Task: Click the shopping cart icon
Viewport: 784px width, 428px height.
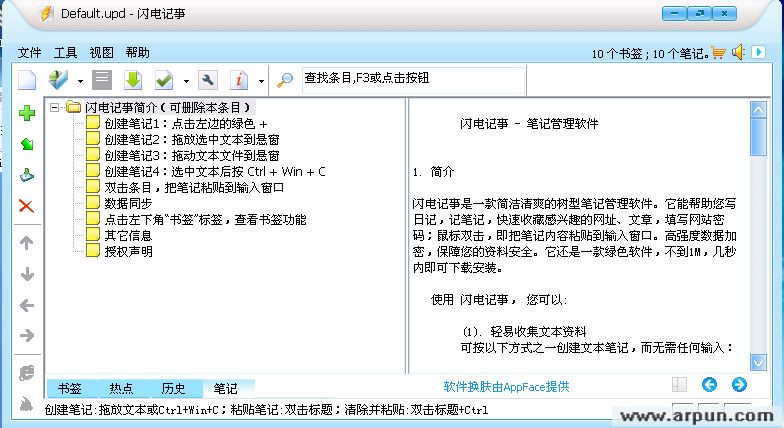Action: coord(718,52)
